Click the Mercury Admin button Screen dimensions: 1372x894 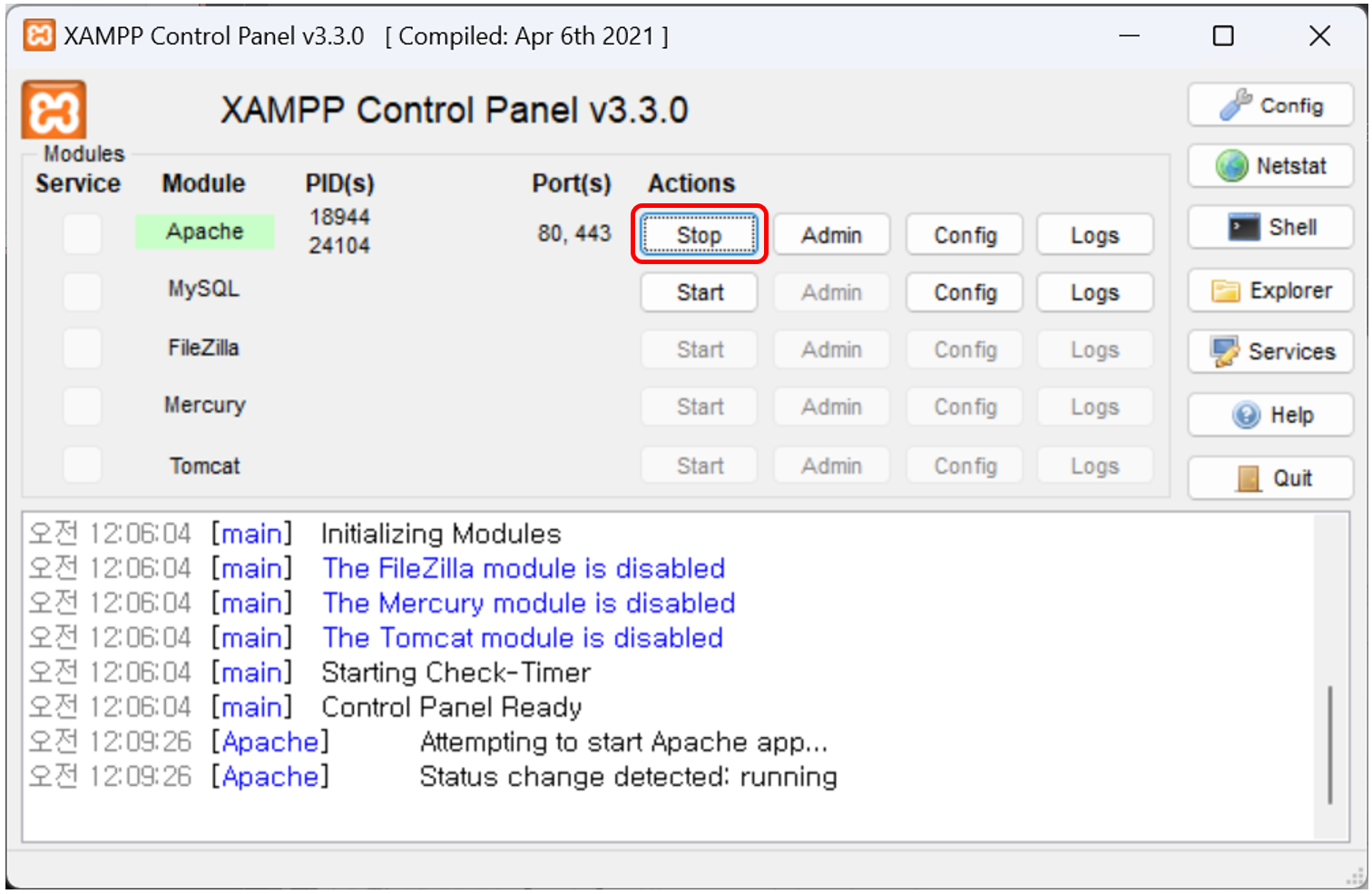(831, 407)
